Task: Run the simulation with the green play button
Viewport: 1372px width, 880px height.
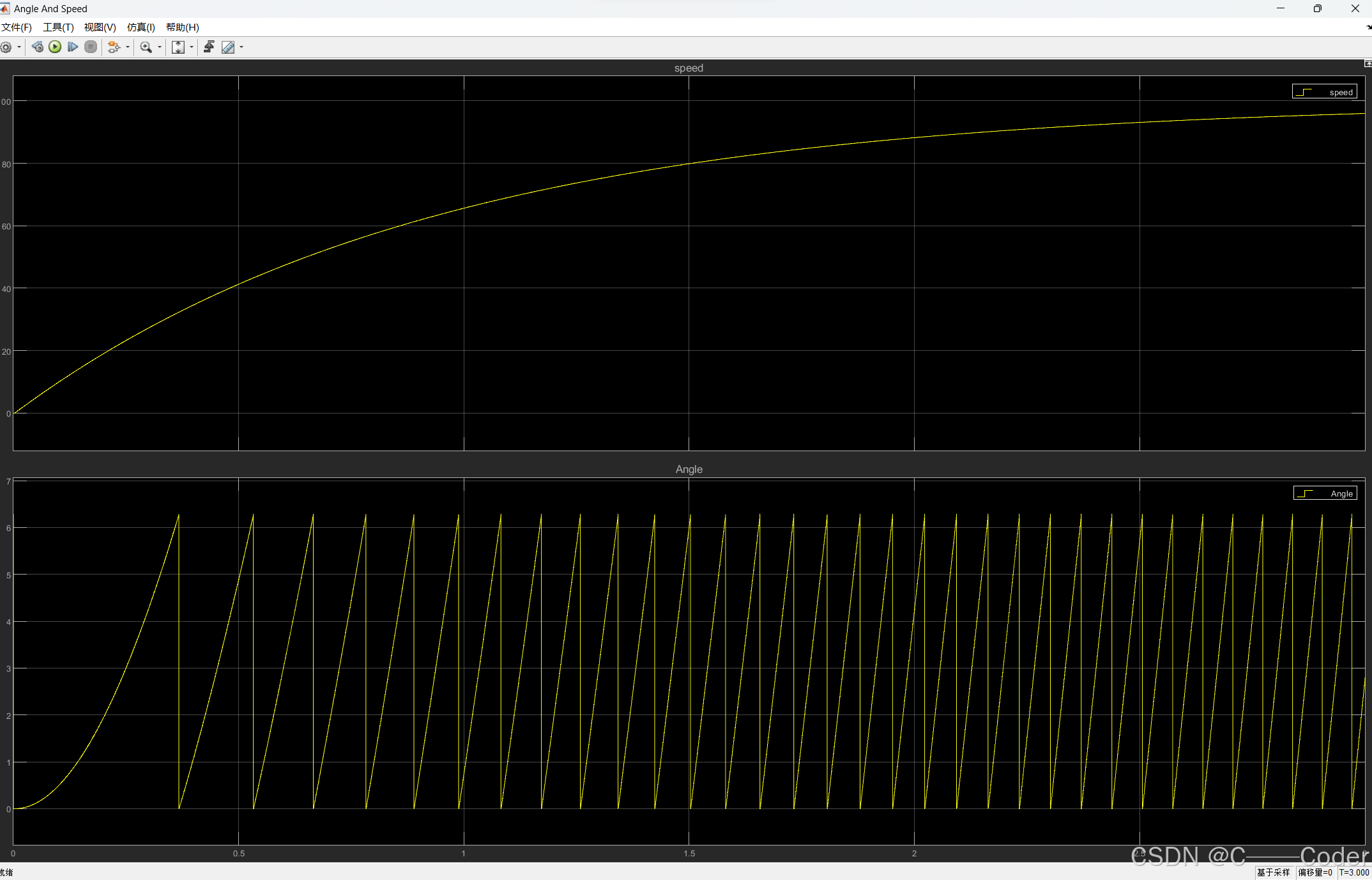Action: pos(55,47)
